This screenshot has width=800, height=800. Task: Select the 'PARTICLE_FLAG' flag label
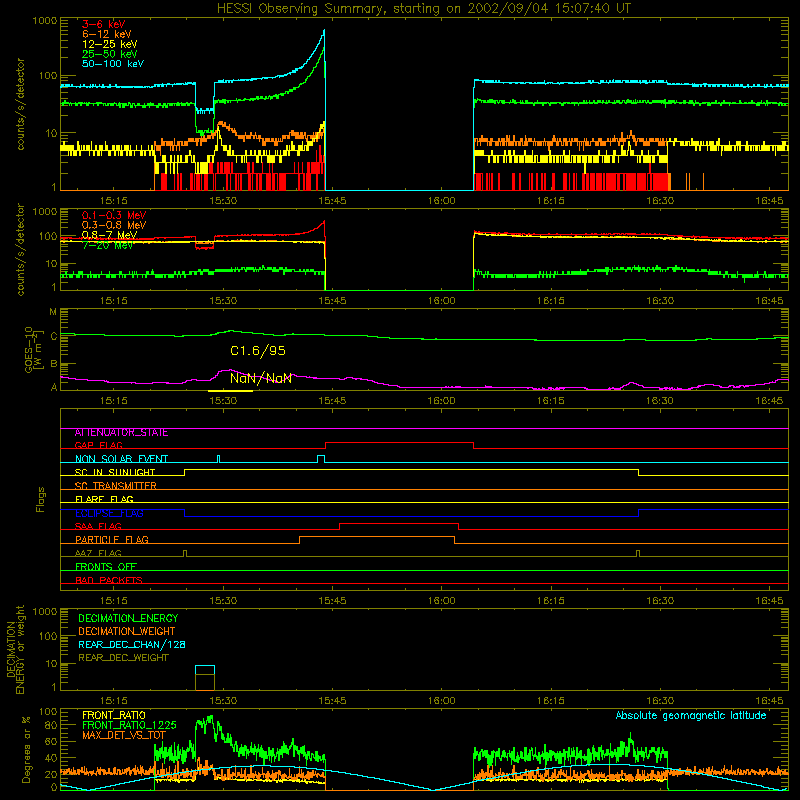pyautogui.click(x=112, y=539)
